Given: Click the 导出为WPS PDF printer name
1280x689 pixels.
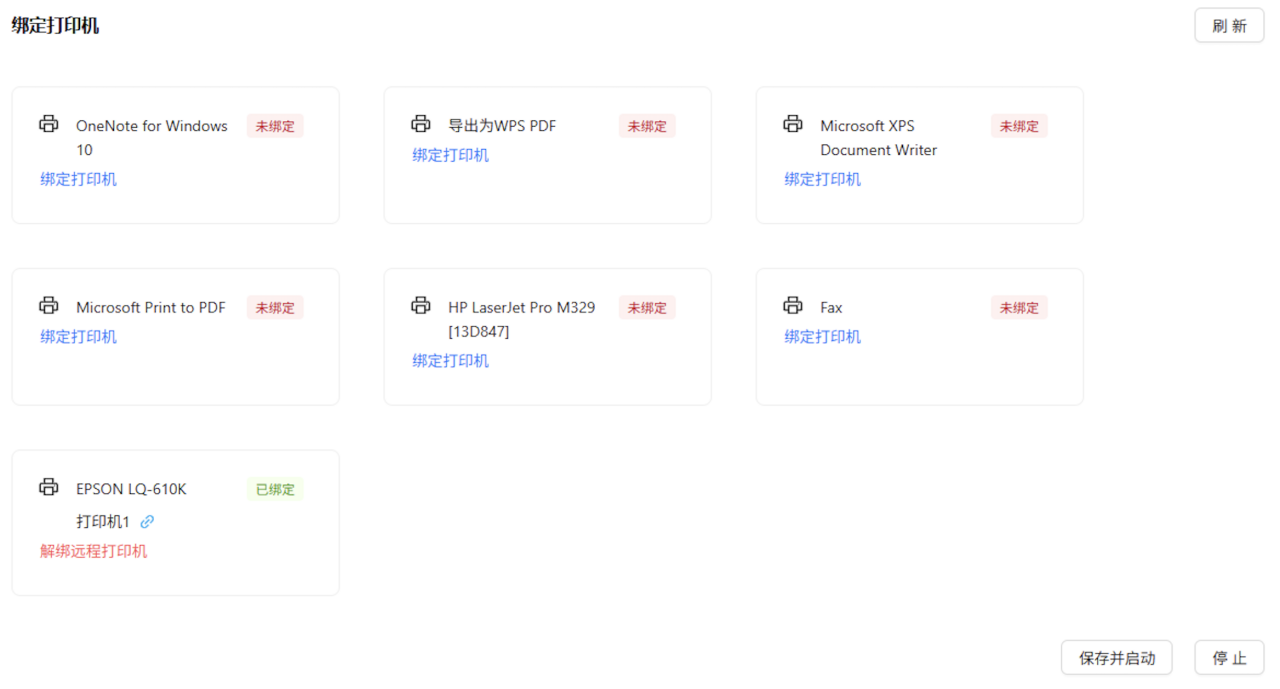Looking at the screenshot, I should click(502, 126).
